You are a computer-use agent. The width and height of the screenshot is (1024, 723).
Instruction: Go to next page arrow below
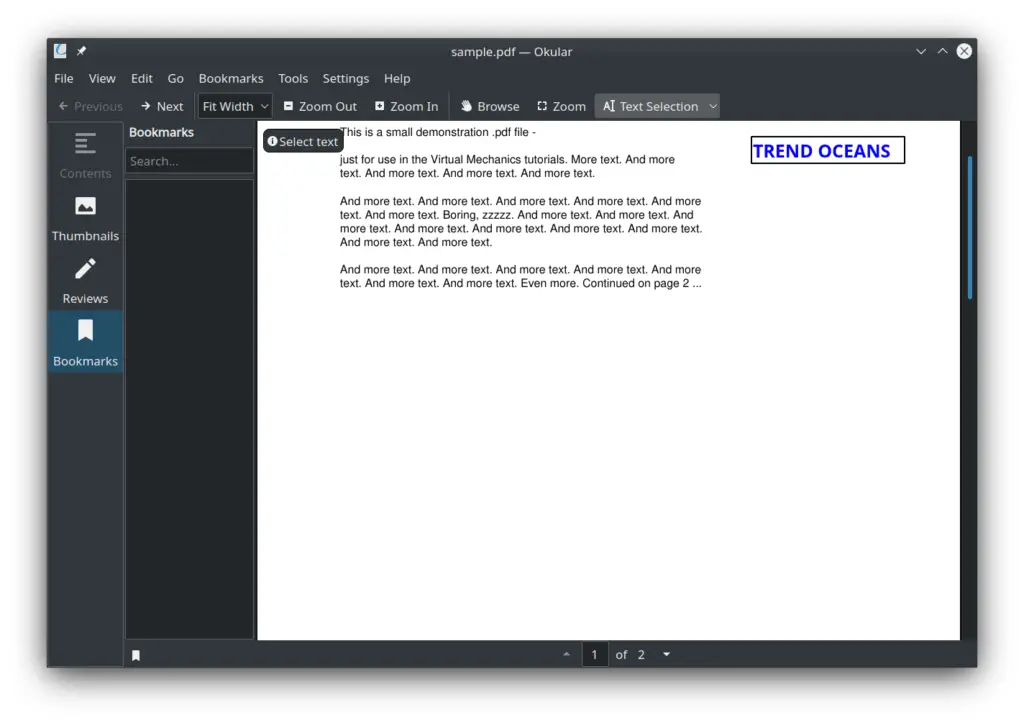pyautogui.click(x=666, y=654)
